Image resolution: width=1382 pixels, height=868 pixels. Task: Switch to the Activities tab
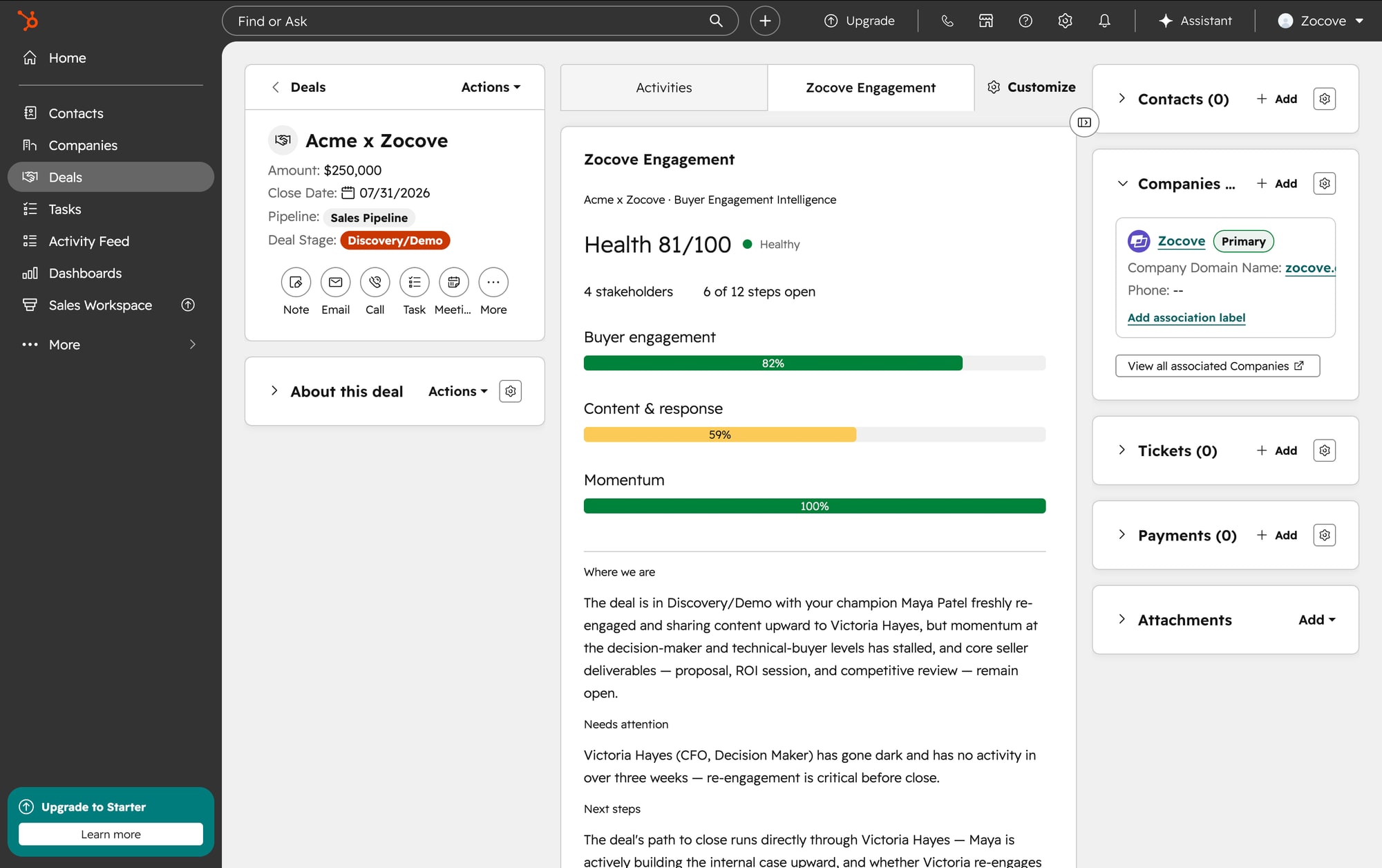[663, 88]
